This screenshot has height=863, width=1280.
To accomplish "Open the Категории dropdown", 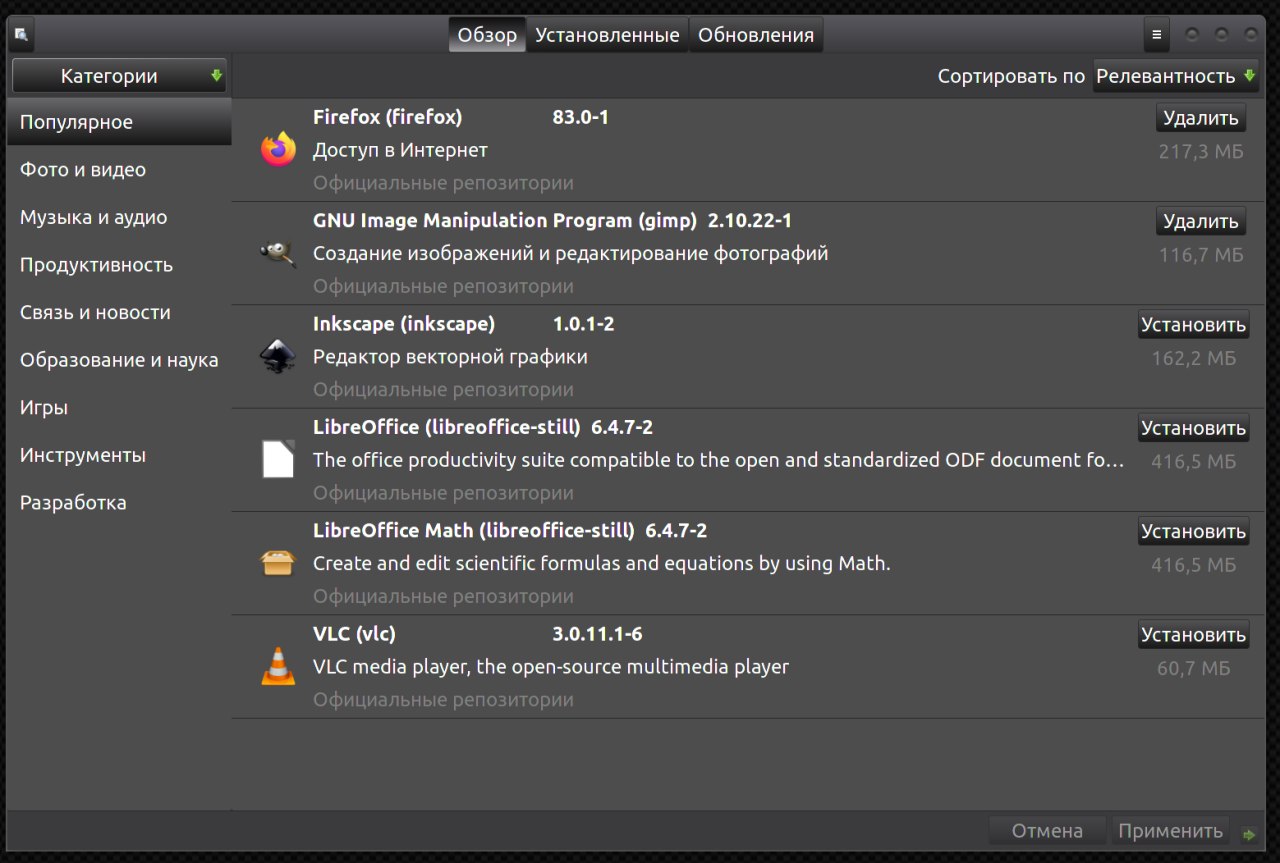I will [x=119, y=76].
